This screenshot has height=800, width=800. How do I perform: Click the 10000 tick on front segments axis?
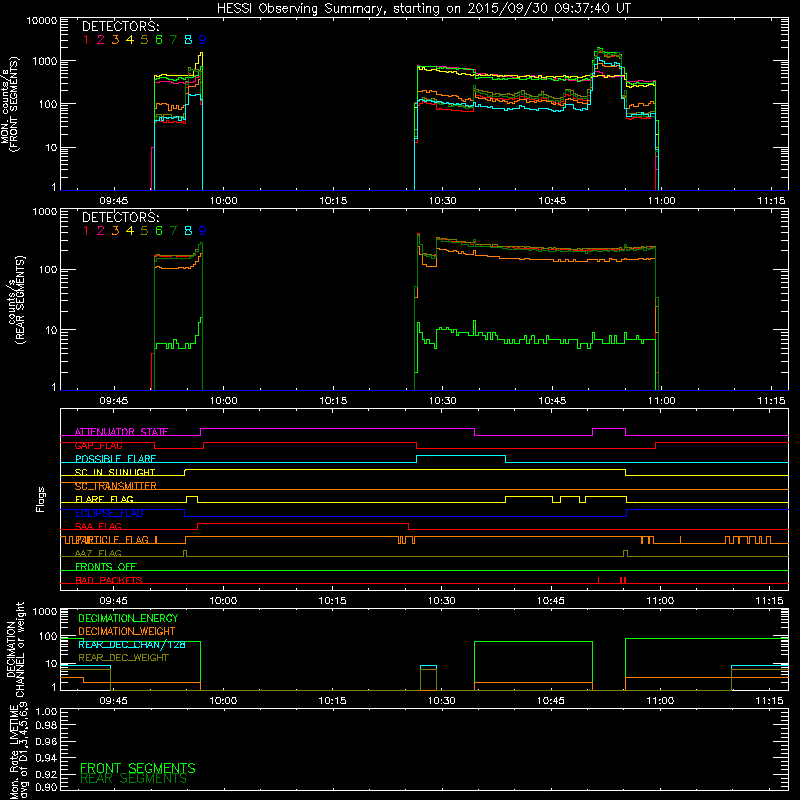[42, 21]
